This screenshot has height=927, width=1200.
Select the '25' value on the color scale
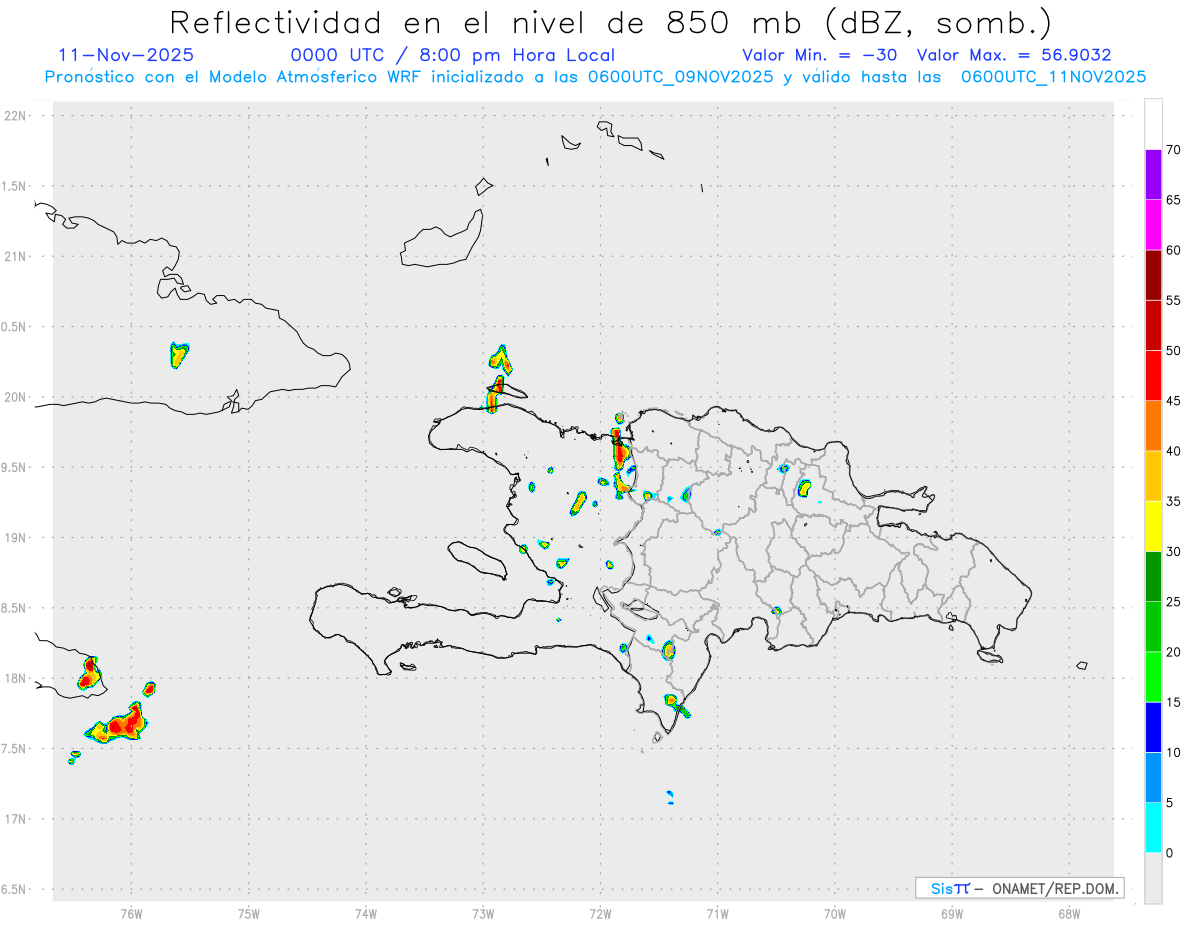[1174, 602]
